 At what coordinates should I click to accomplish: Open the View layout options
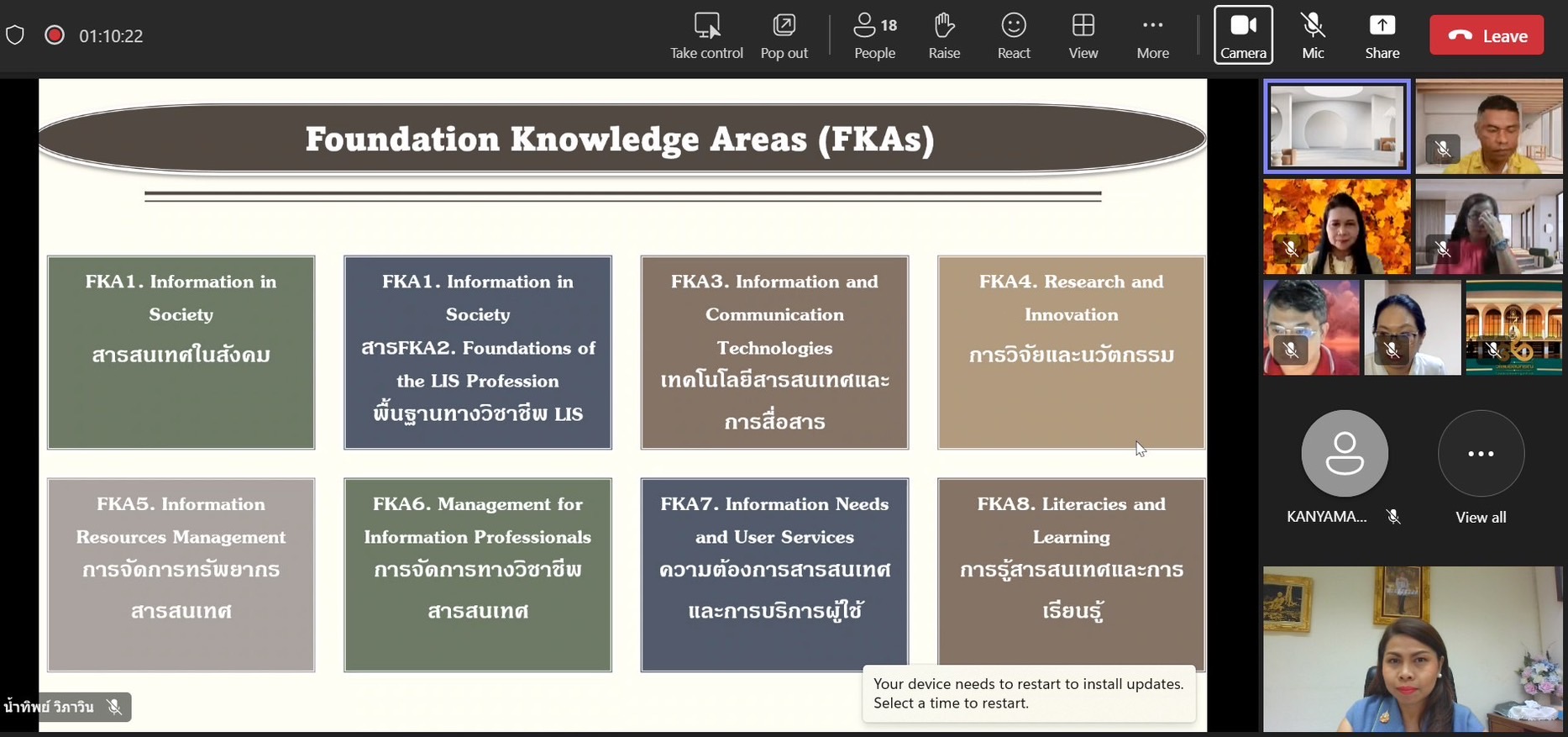click(x=1083, y=36)
